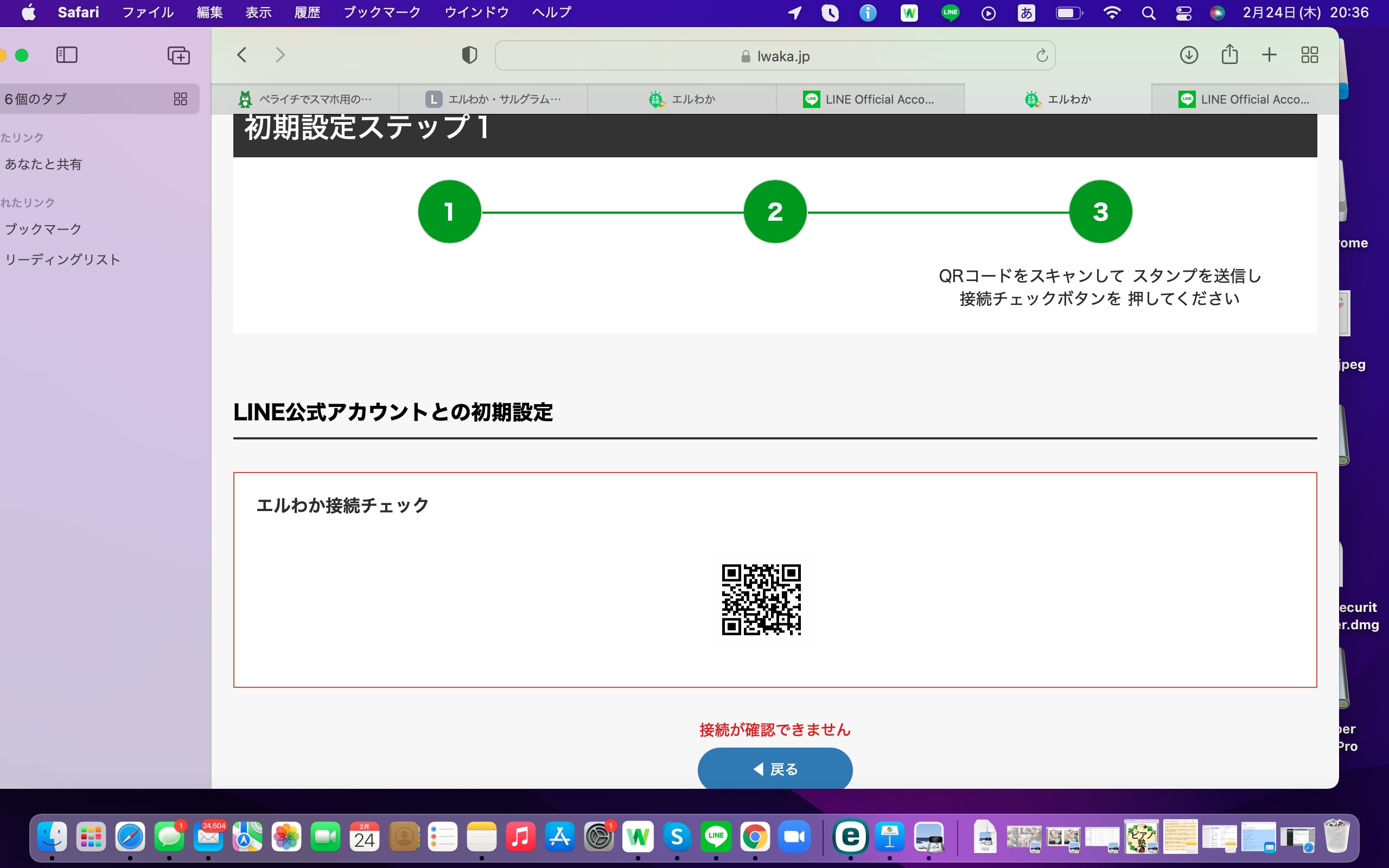The image size is (1389, 868).
Task: Switch to the third tab titled エルわか
Action: pos(682,99)
